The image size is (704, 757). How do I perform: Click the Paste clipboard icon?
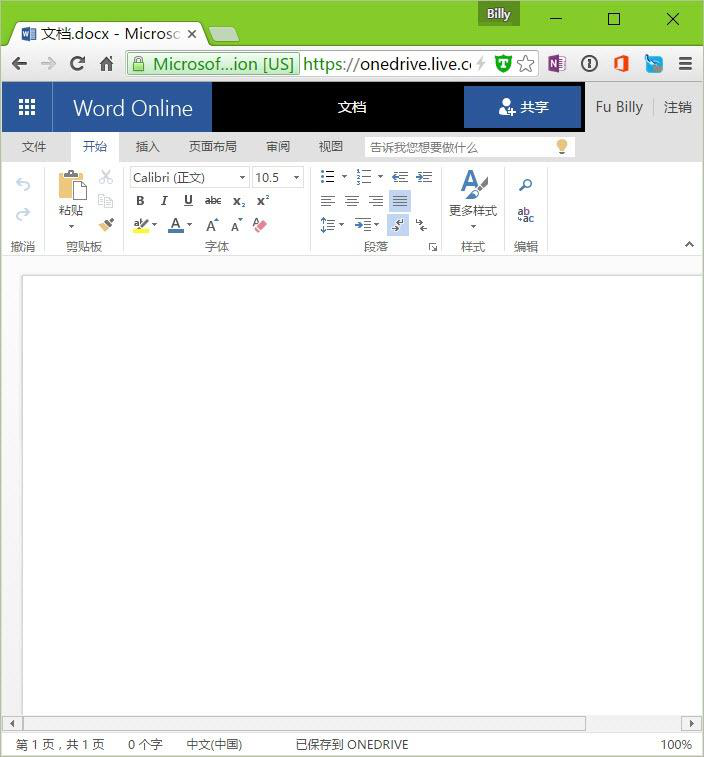pyautogui.click(x=72, y=185)
